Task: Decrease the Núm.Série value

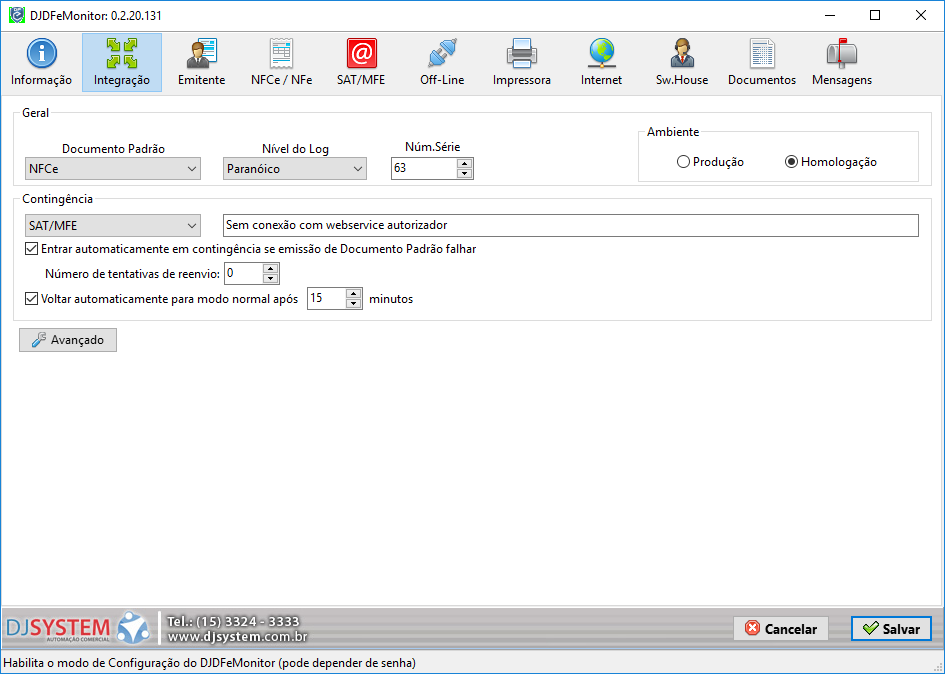Action: [464, 174]
